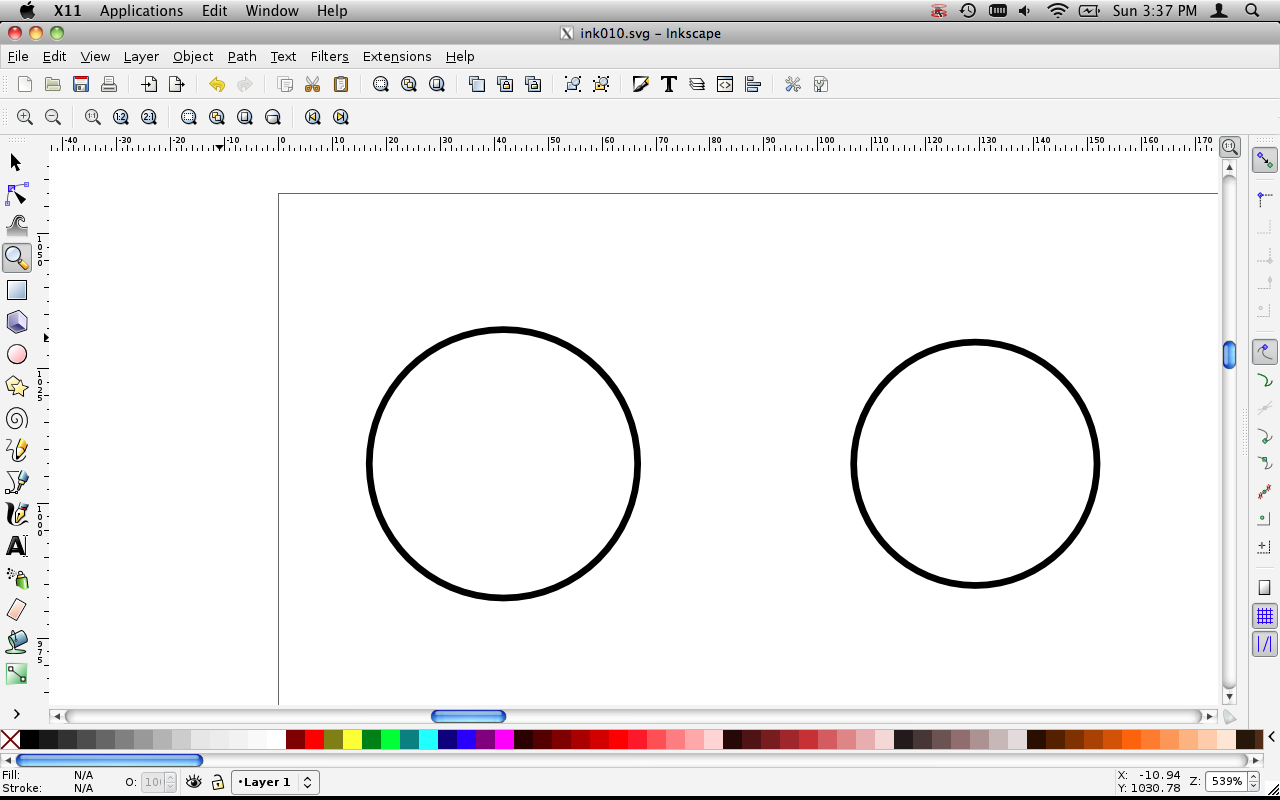Click the Export icon
Screen dimensions: 1280x800
tap(177, 84)
